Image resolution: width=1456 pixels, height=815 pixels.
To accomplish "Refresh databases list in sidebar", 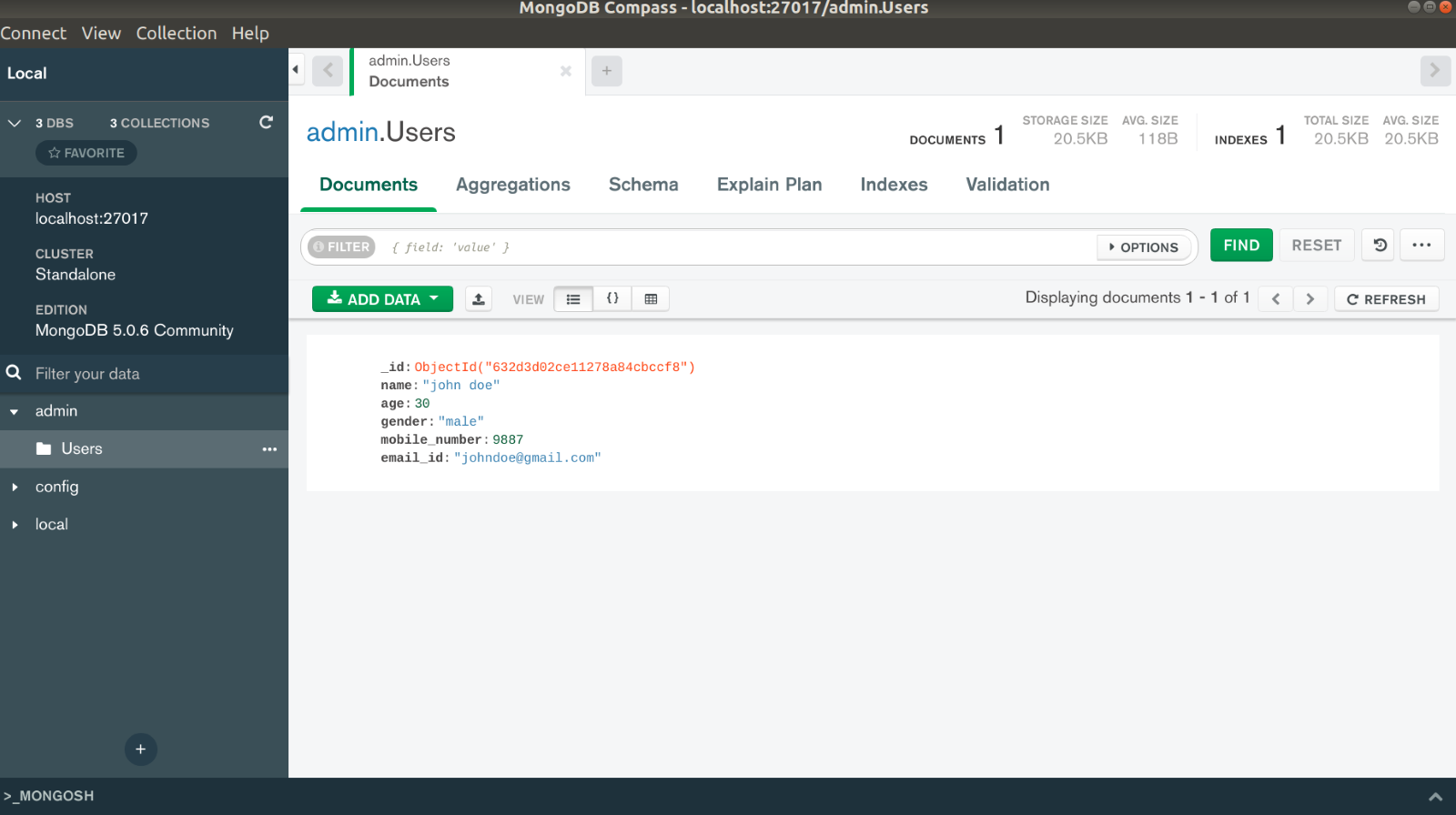I will tap(266, 122).
